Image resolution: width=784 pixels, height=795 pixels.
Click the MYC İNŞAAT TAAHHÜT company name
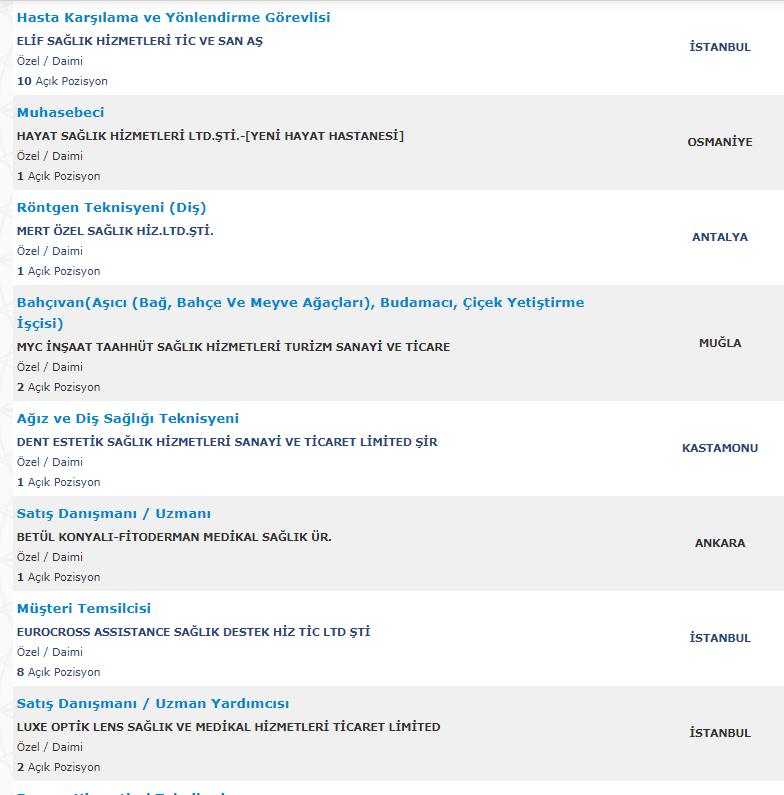click(233, 347)
